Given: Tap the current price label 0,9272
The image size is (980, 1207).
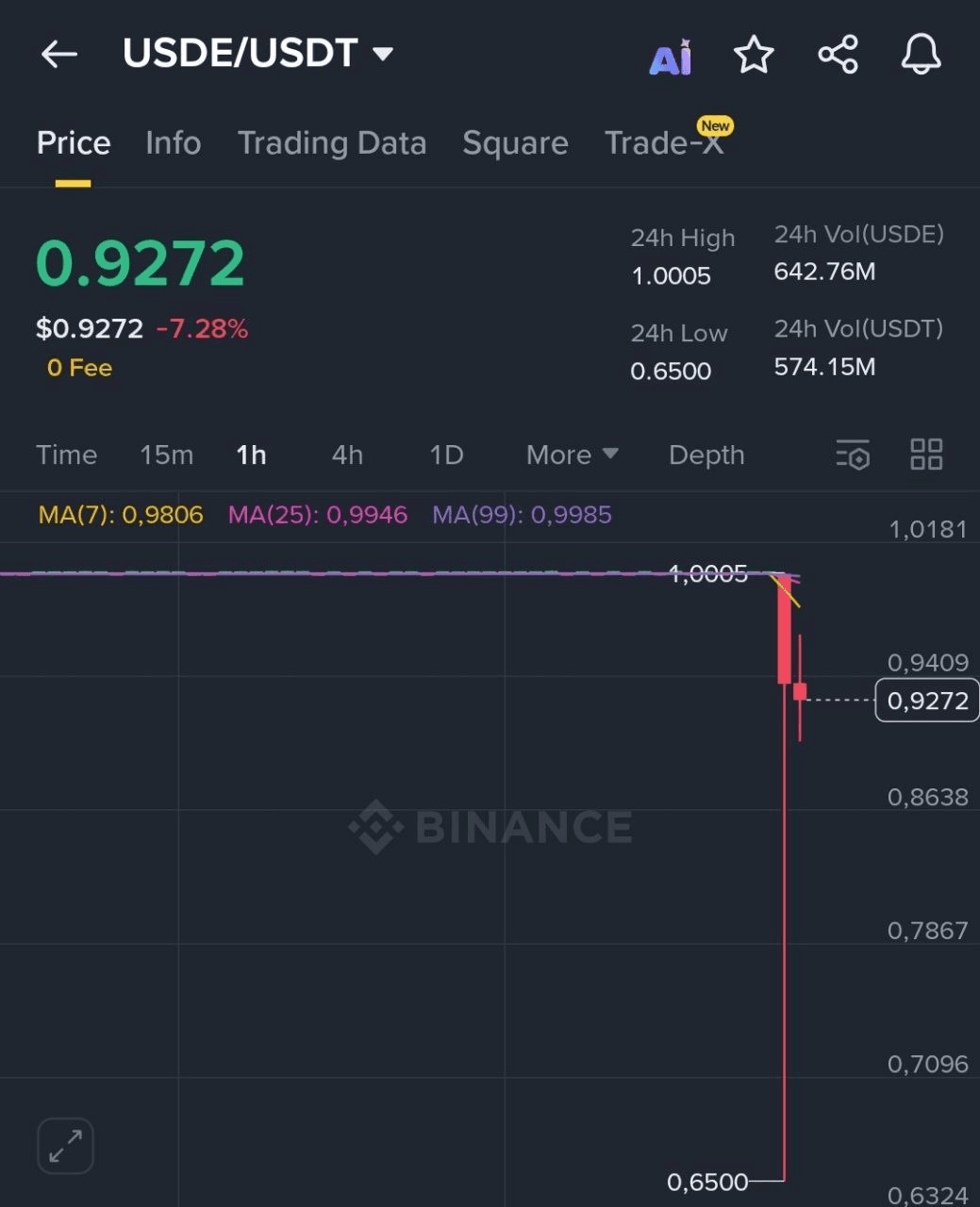Looking at the screenshot, I should click(927, 701).
